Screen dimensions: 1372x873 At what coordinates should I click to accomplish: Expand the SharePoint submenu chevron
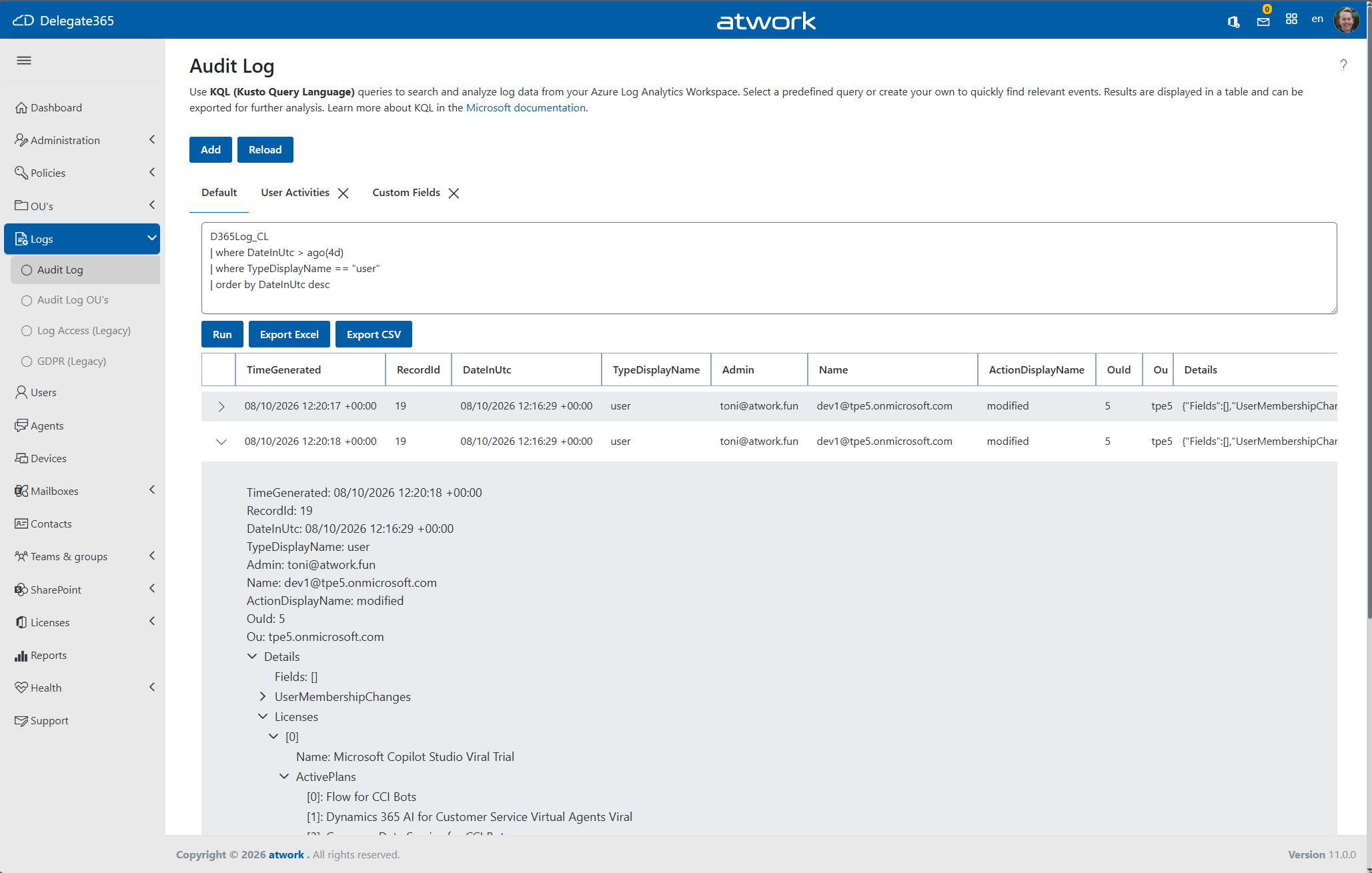[152, 588]
